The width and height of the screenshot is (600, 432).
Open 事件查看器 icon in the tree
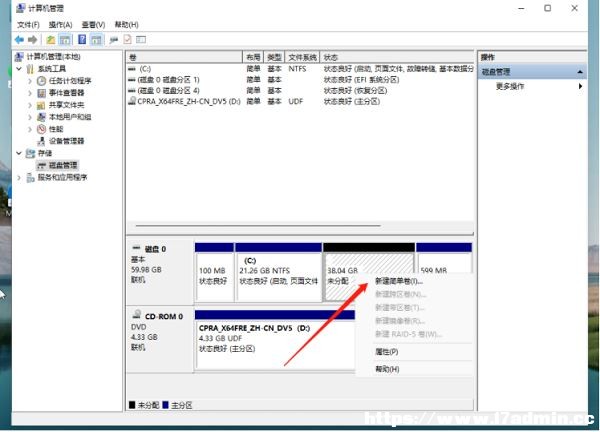point(41,93)
